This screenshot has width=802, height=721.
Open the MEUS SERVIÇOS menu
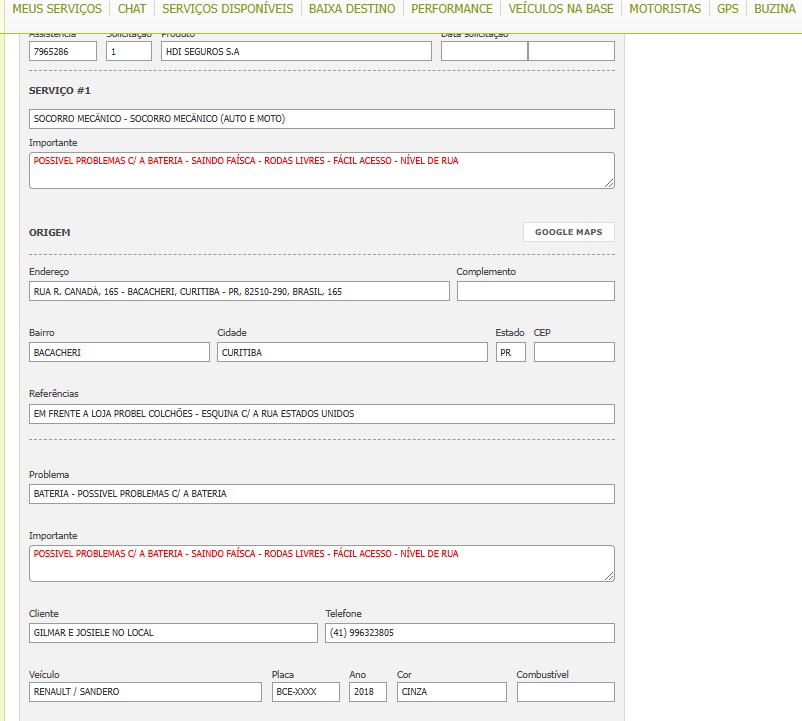[57, 9]
